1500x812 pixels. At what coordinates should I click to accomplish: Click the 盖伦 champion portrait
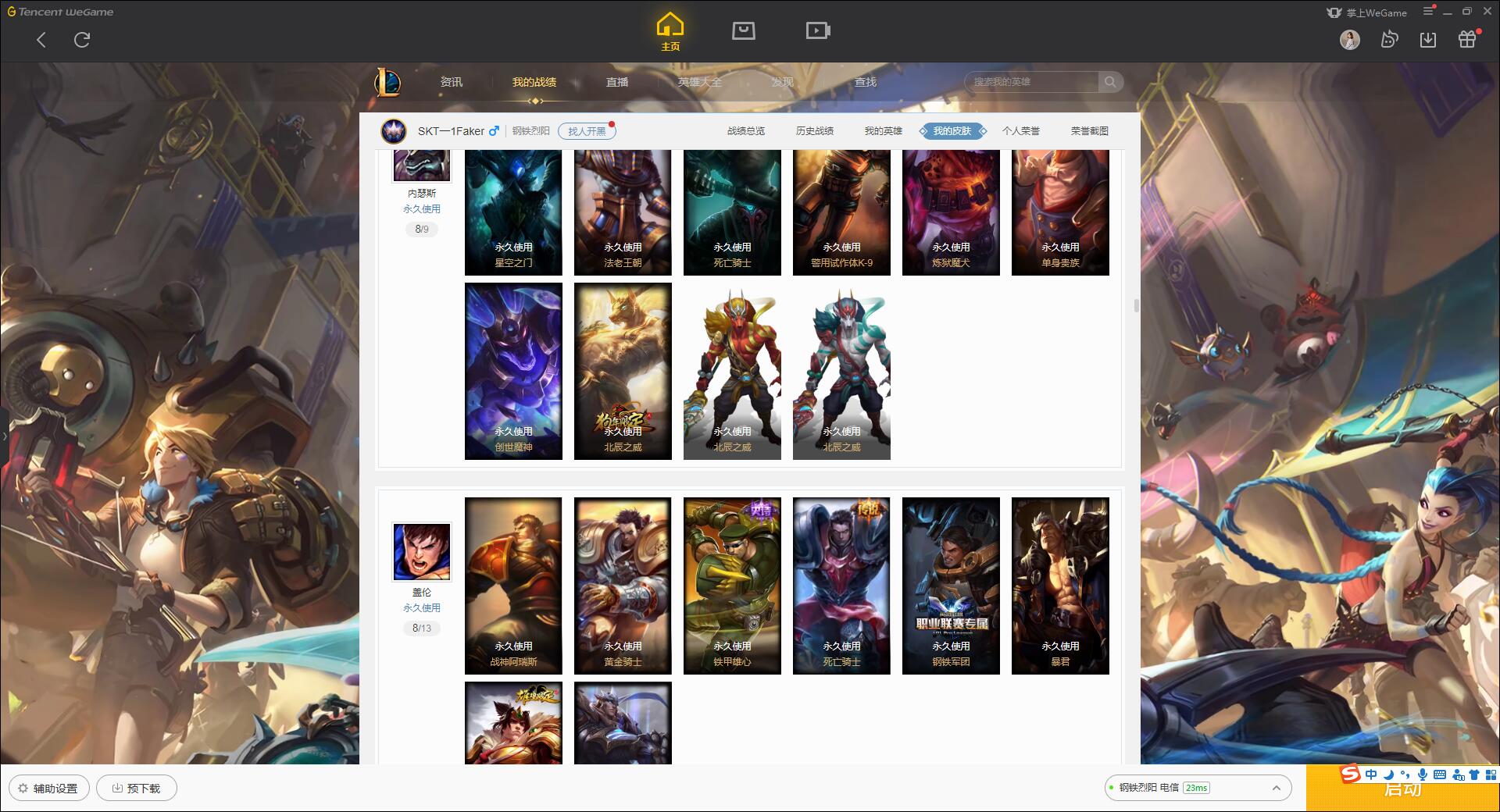[422, 552]
